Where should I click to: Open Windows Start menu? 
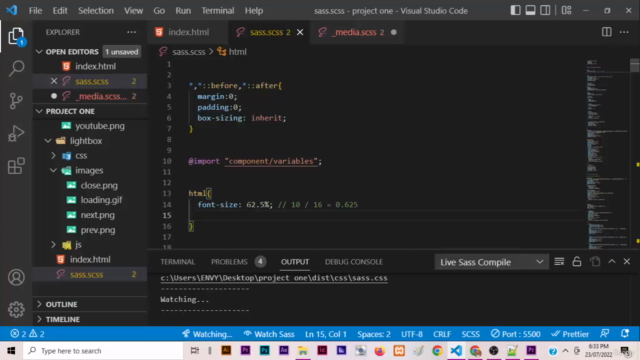coord(11,351)
